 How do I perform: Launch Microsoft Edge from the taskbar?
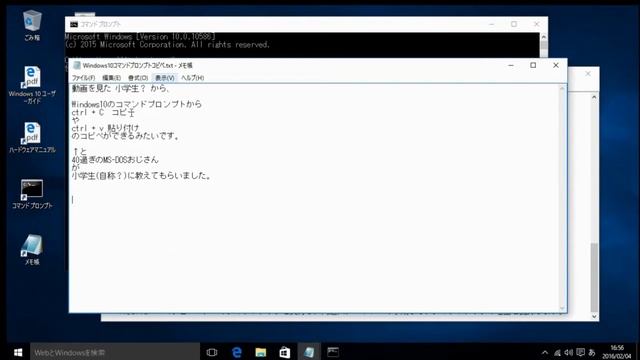(236, 352)
